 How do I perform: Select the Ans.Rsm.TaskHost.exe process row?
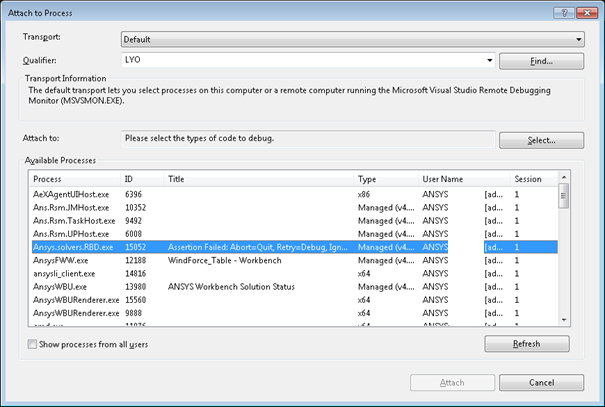[294, 221]
